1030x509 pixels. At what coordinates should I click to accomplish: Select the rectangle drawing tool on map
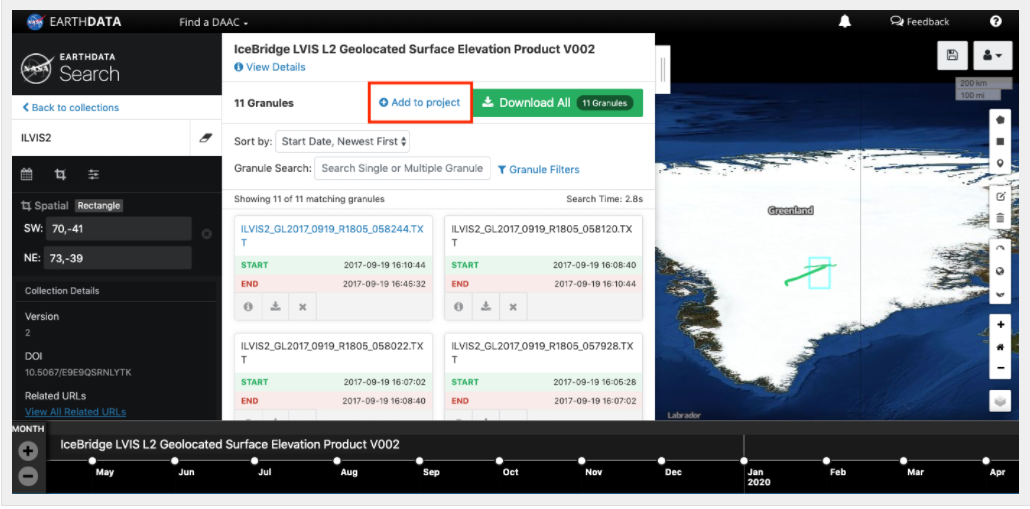tap(1000, 141)
